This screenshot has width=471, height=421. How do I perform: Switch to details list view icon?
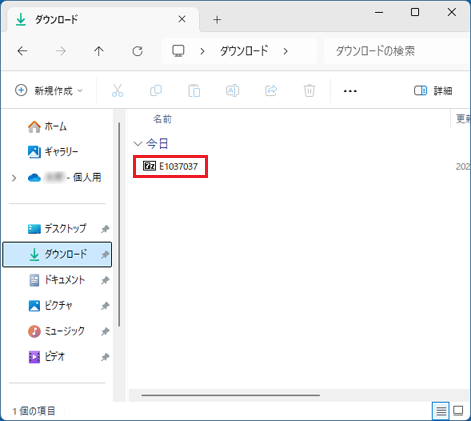coord(440,411)
